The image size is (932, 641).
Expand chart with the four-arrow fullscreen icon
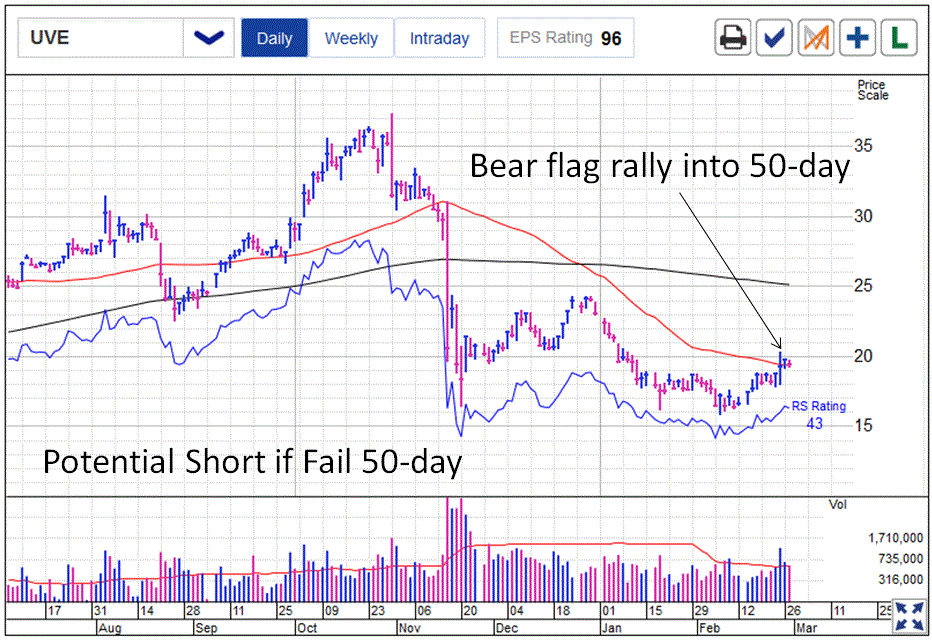click(909, 615)
